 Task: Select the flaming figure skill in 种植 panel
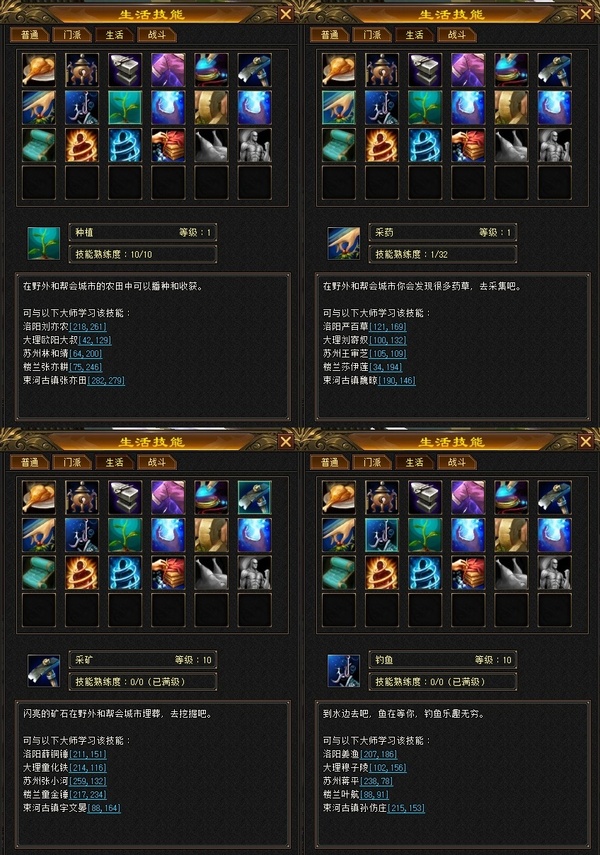pyautogui.click(x=82, y=145)
